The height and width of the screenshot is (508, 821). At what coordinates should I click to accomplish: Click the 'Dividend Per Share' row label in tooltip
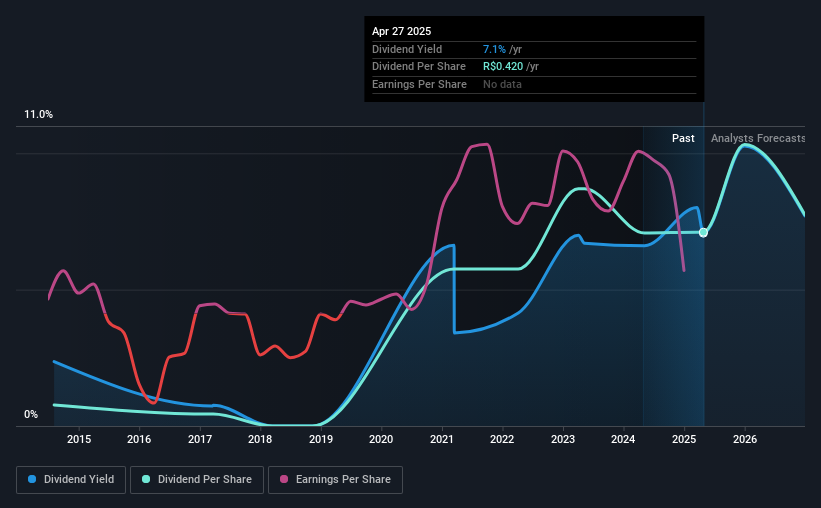pyautogui.click(x=418, y=67)
